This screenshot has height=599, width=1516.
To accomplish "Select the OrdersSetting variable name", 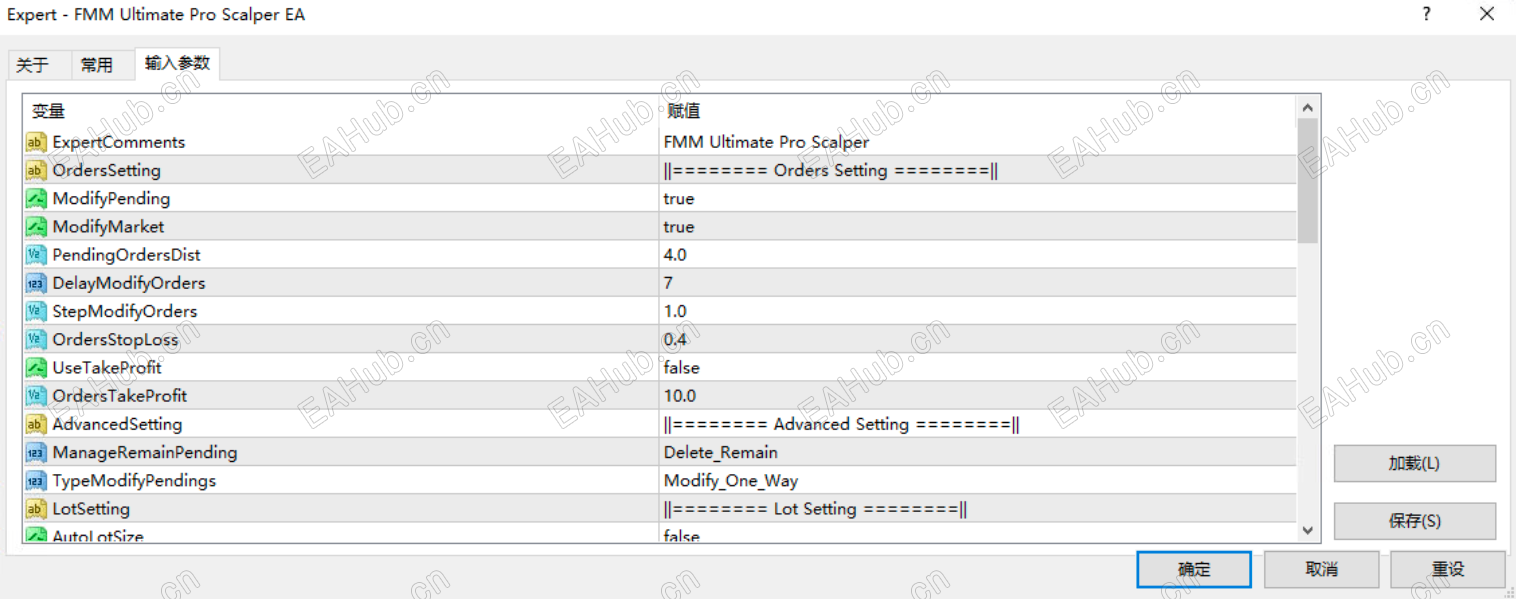I will [x=106, y=170].
